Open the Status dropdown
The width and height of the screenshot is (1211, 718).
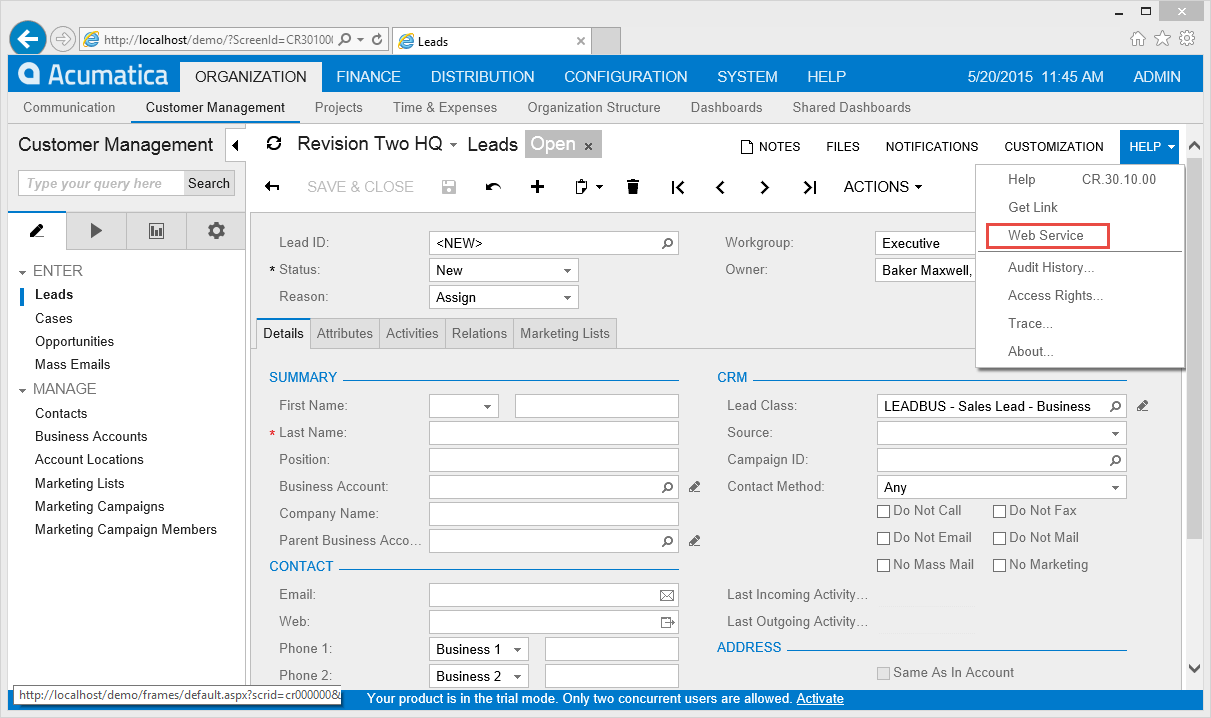click(x=569, y=270)
